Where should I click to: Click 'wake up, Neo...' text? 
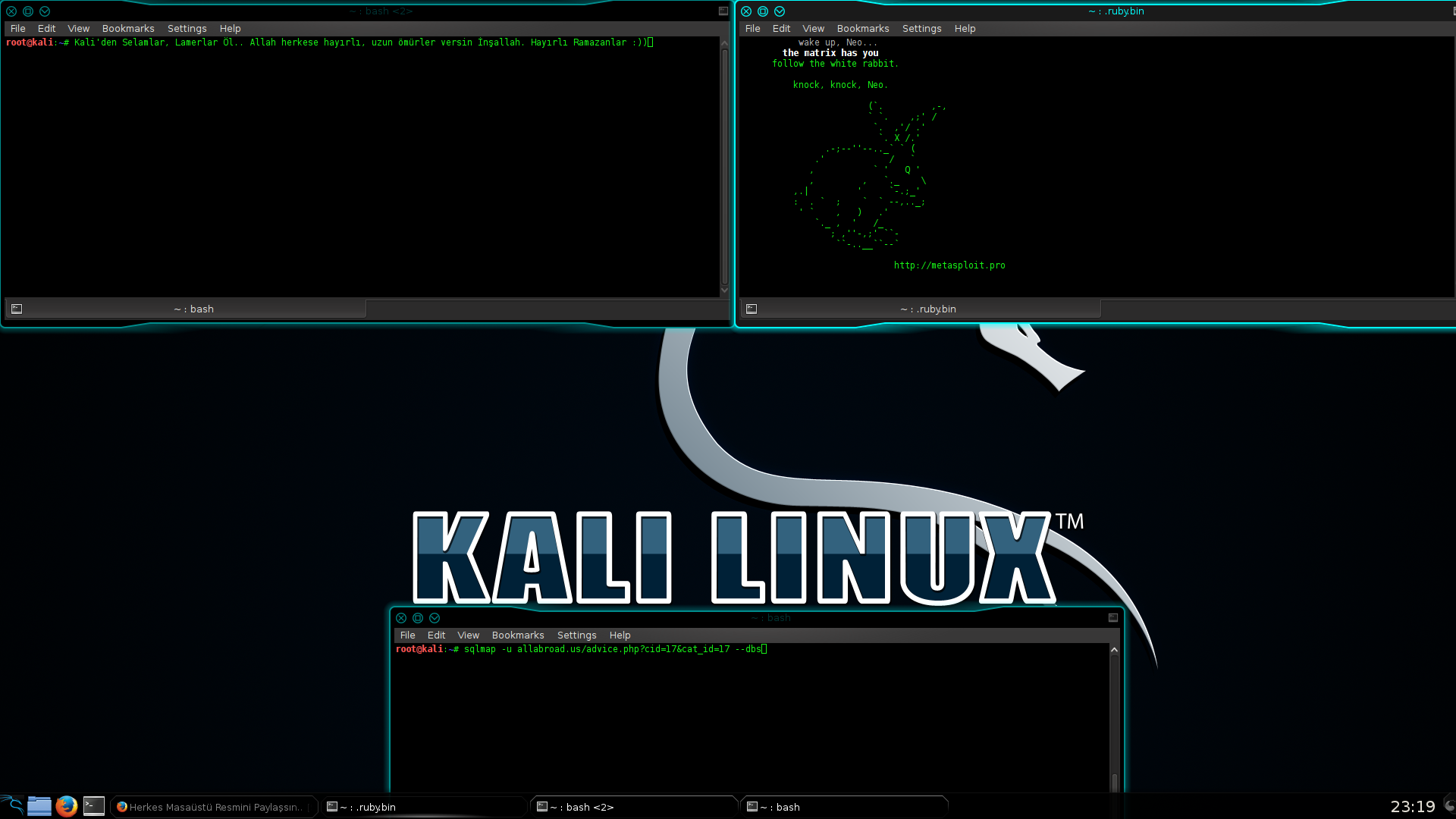coord(837,42)
